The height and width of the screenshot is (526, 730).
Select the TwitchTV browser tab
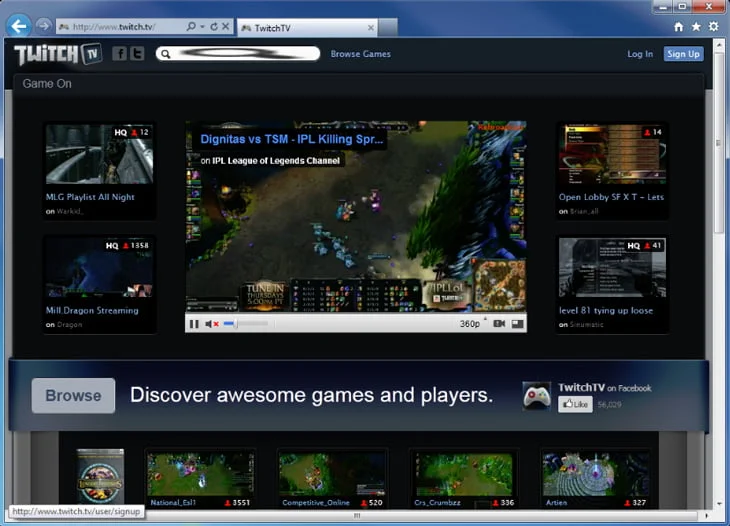[307, 28]
